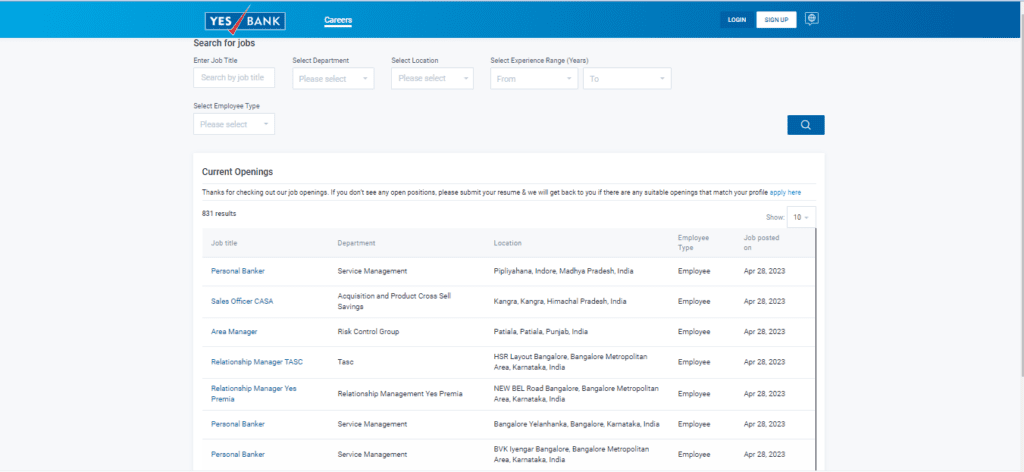The height and width of the screenshot is (472, 1024).
Task: Click Patiala, Punjab, India location cell
Action: [x=541, y=332]
